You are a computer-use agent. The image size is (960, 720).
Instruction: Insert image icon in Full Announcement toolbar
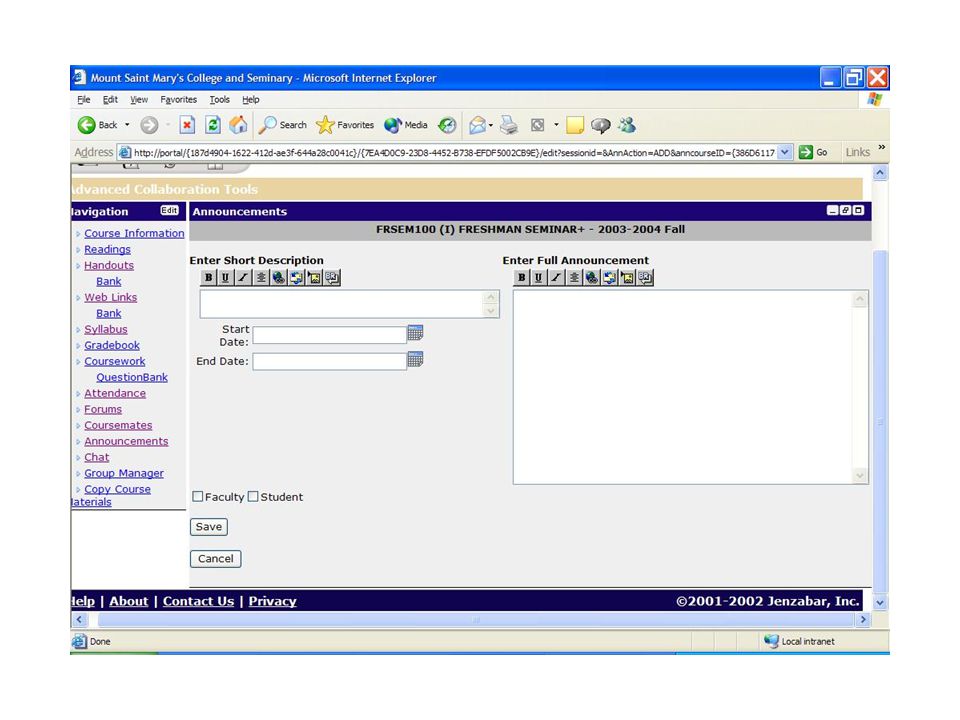(x=627, y=277)
